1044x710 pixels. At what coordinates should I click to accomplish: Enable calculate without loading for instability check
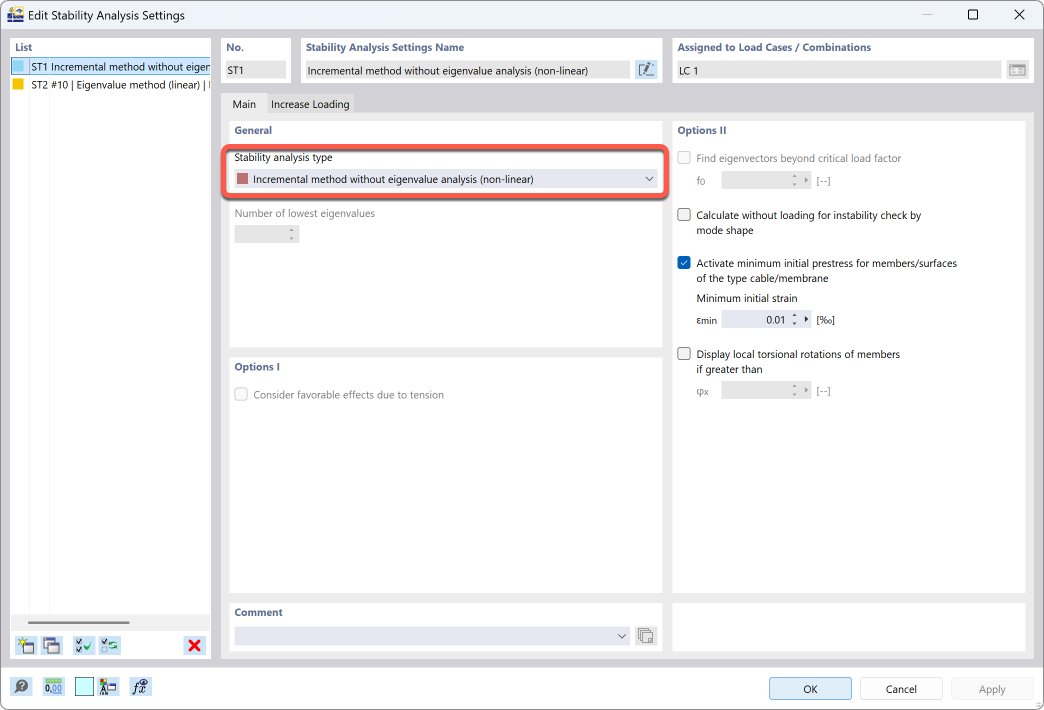point(684,215)
